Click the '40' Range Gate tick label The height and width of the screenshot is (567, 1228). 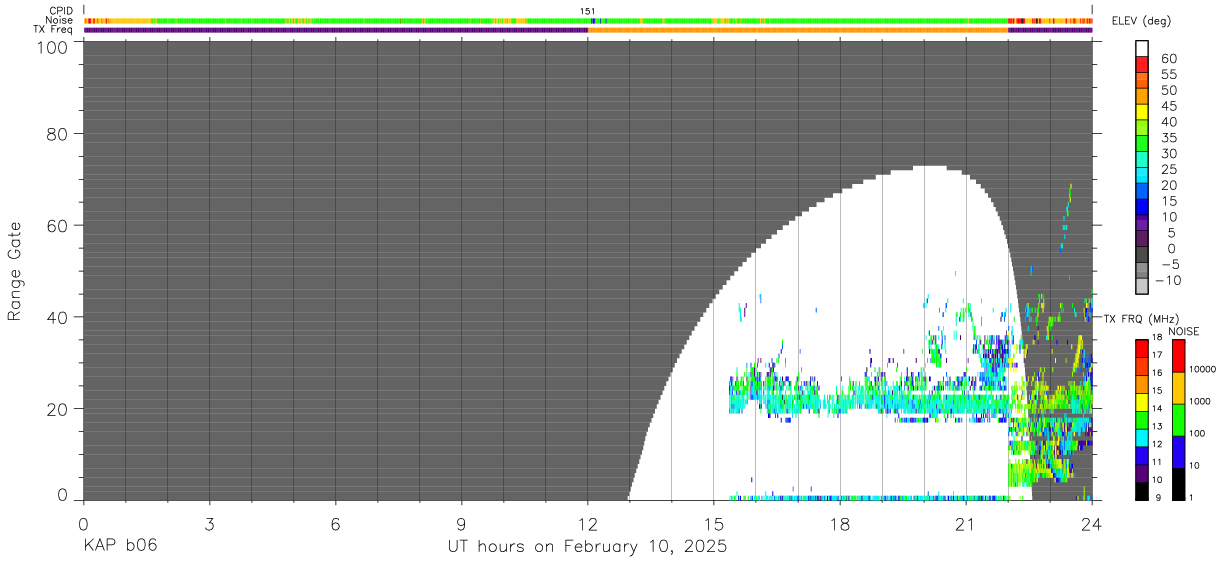[56, 317]
